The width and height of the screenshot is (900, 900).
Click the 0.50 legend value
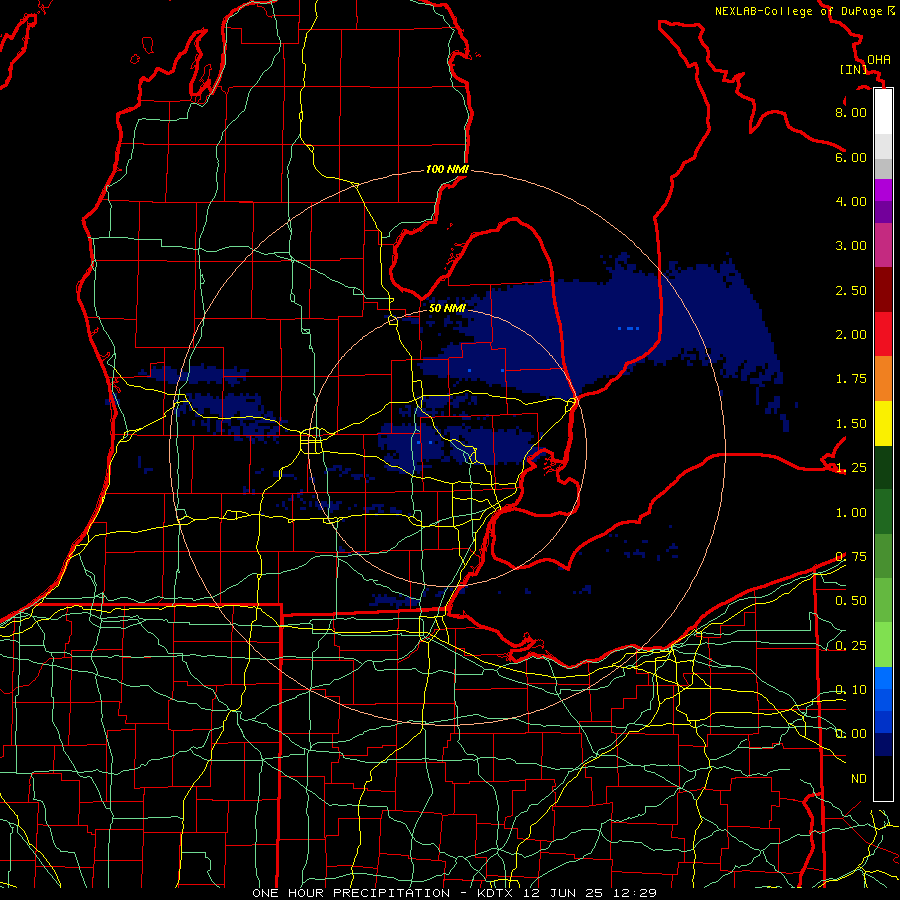pos(851,601)
